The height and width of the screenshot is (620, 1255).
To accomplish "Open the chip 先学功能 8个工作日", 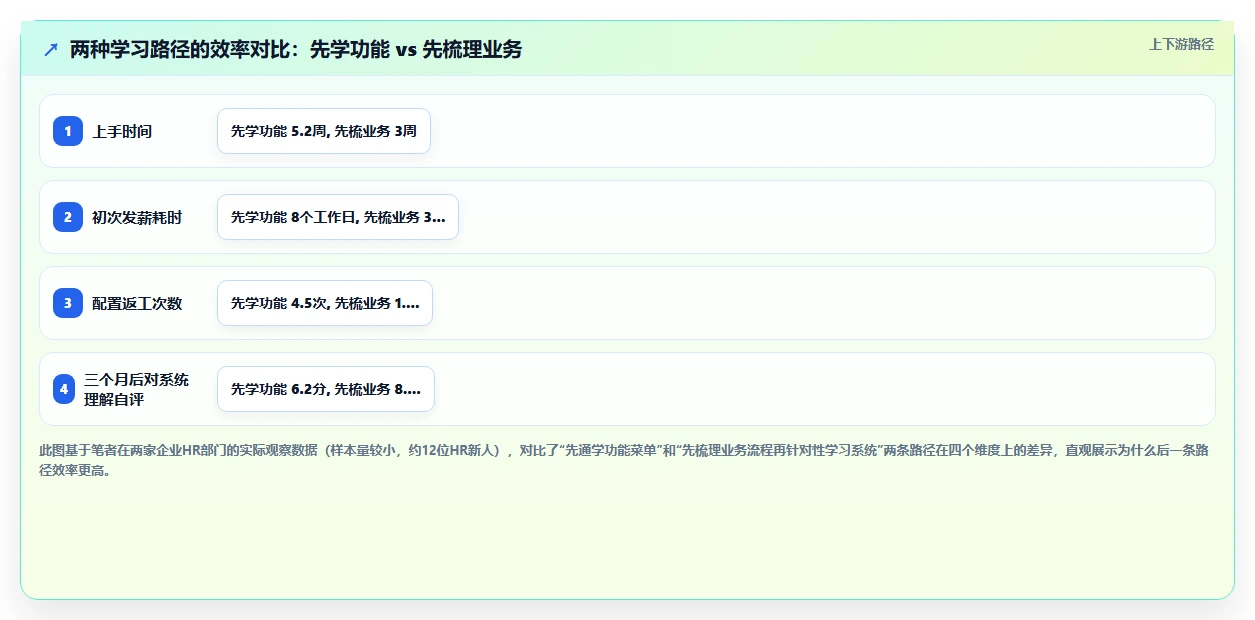I will (x=338, y=217).
